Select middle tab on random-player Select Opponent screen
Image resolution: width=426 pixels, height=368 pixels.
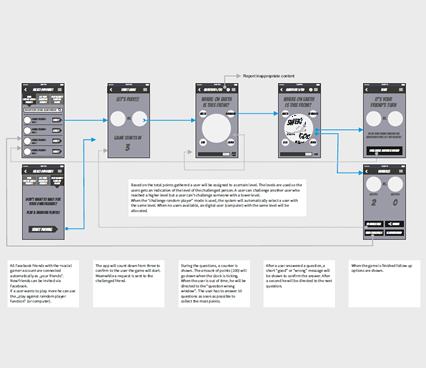43,181
